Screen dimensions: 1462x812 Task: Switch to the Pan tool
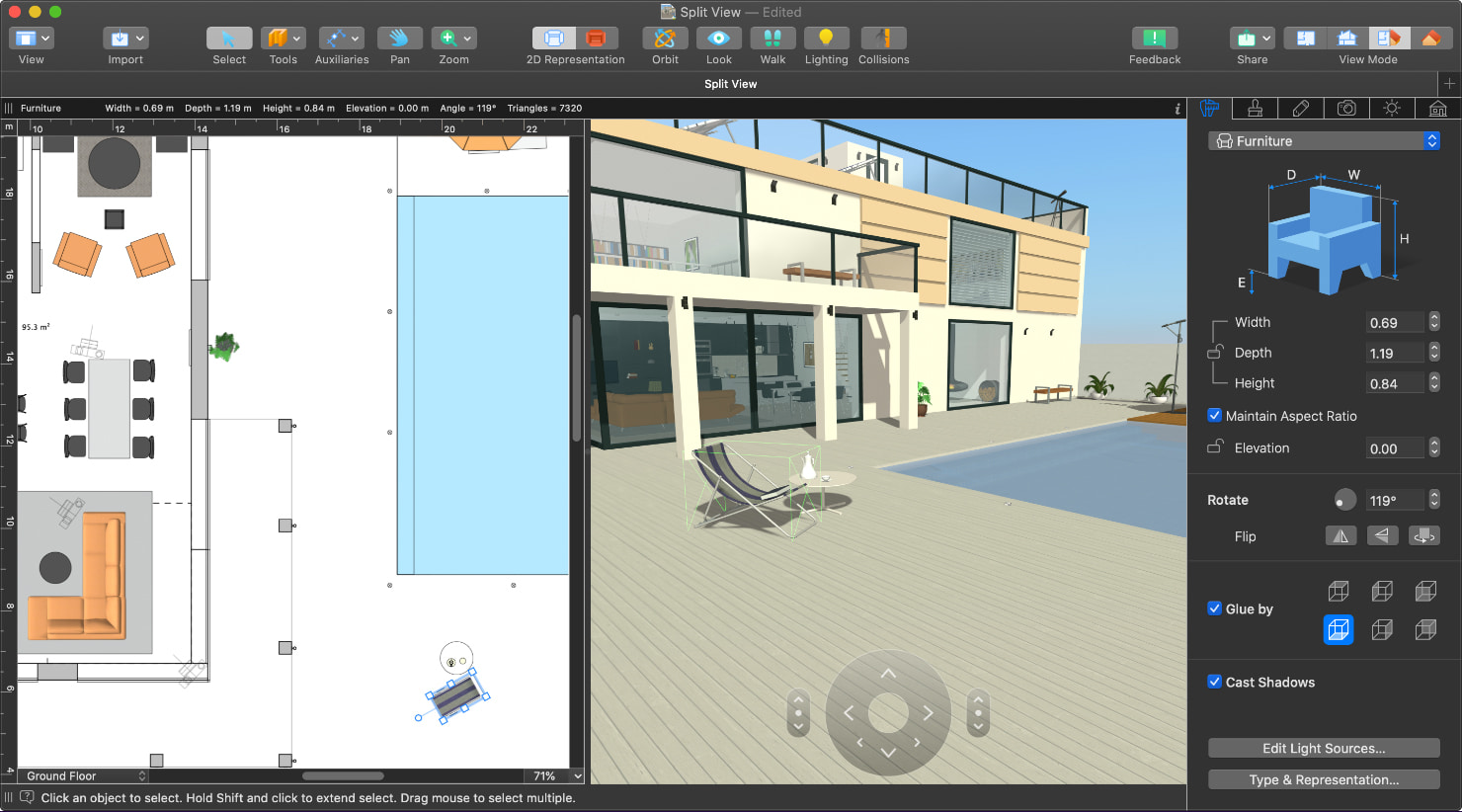pyautogui.click(x=399, y=38)
